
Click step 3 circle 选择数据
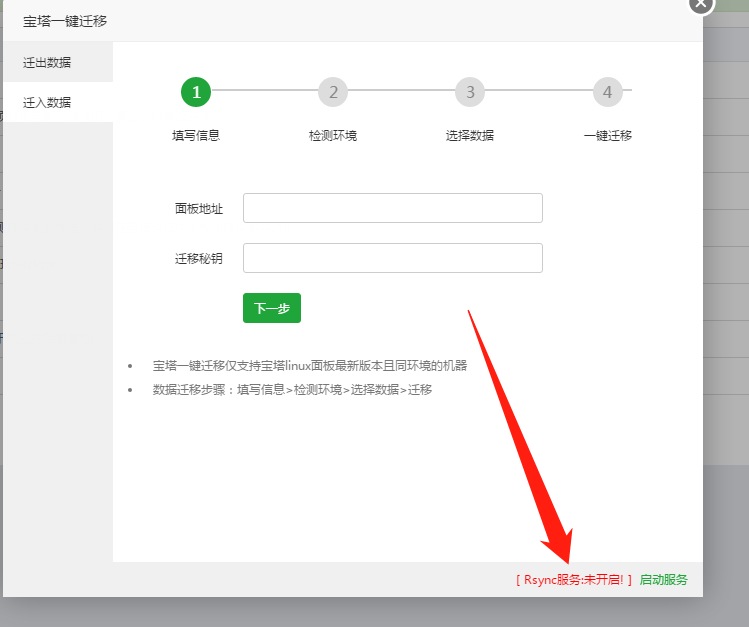pos(470,92)
